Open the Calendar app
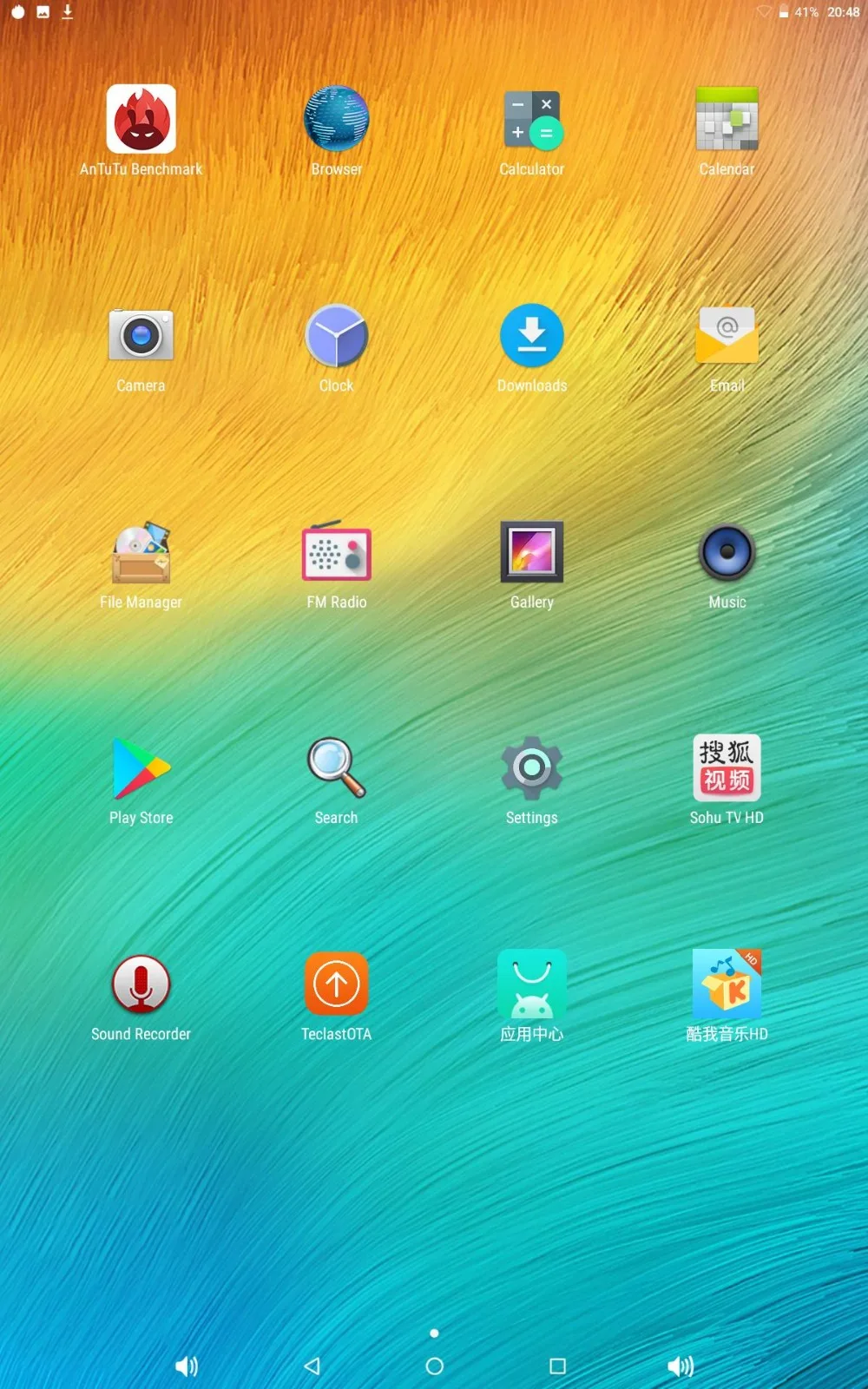Image resolution: width=868 pixels, height=1389 pixels. pos(727,119)
